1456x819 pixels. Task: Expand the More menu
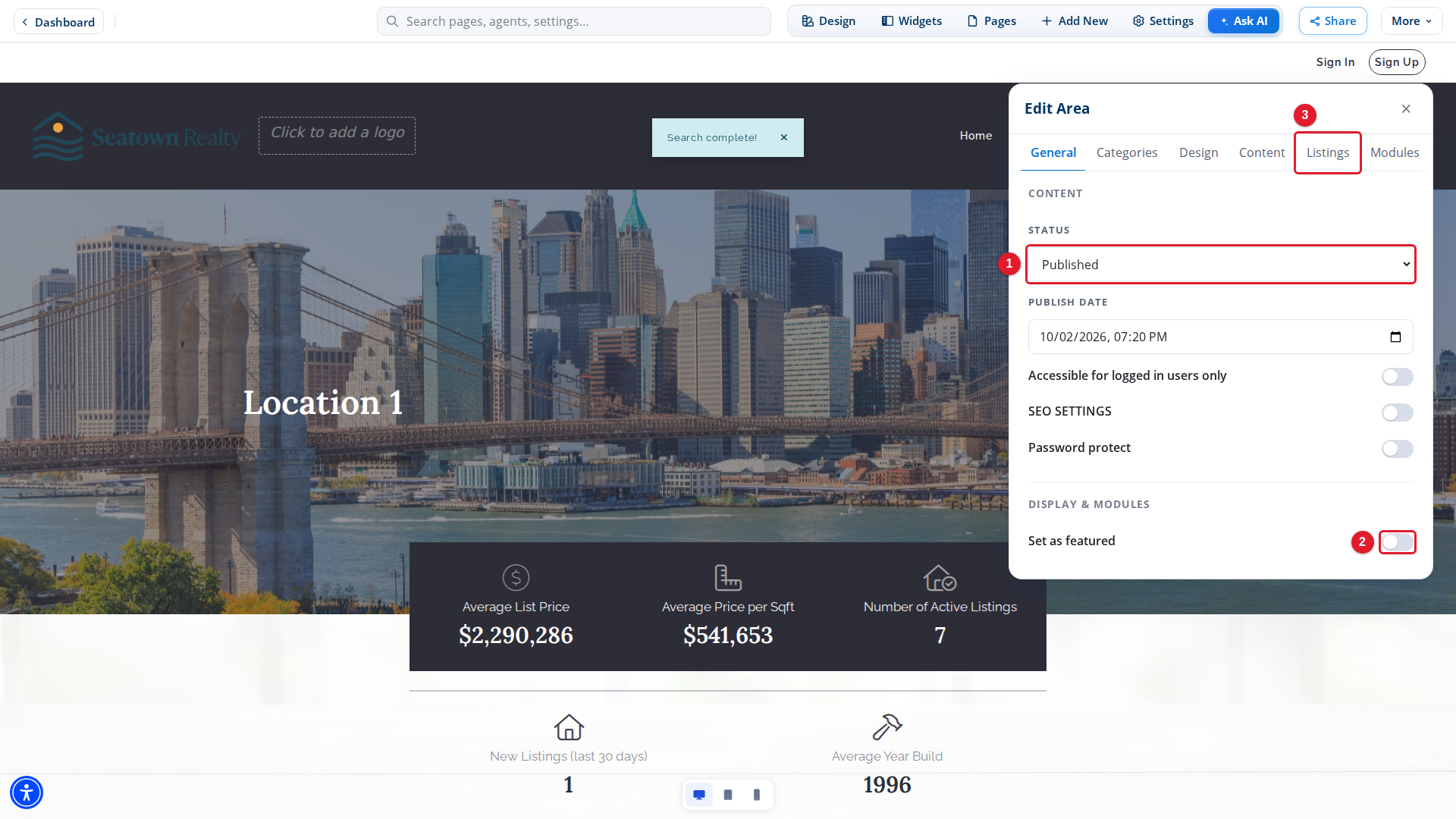click(x=1411, y=21)
